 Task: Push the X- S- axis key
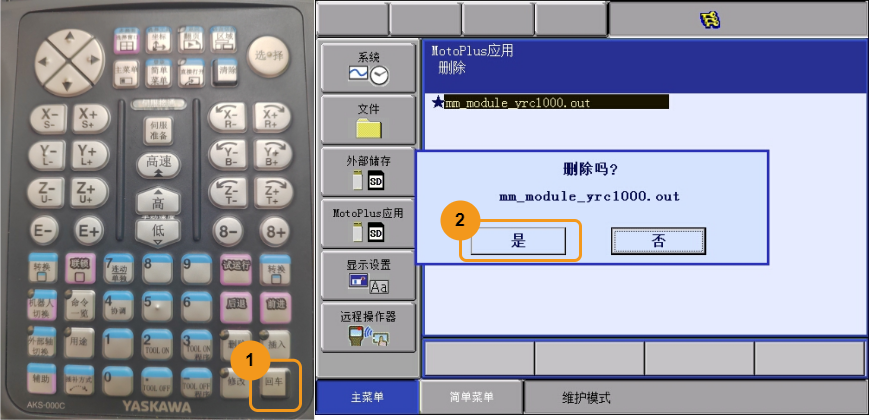coord(48,119)
